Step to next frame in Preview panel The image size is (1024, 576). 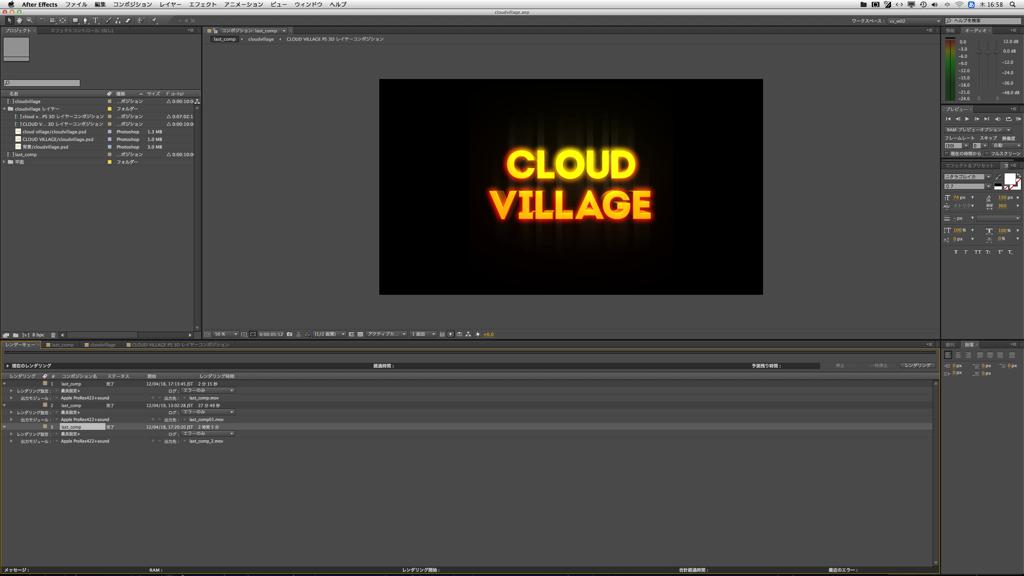pos(977,119)
